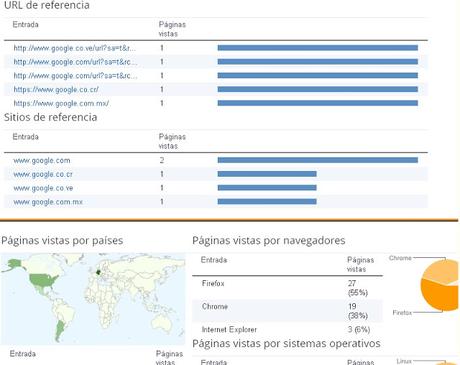Click the United States on the world map
This screenshot has width=460, height=365.
tap(43, 280)
